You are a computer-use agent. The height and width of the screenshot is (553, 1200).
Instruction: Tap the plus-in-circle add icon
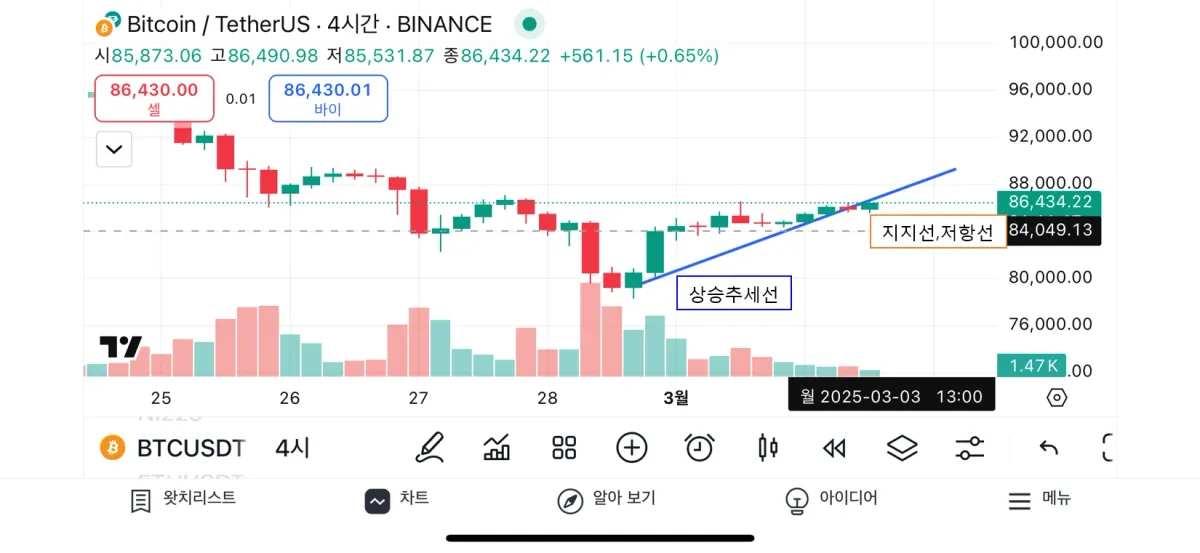coord(632,447)
